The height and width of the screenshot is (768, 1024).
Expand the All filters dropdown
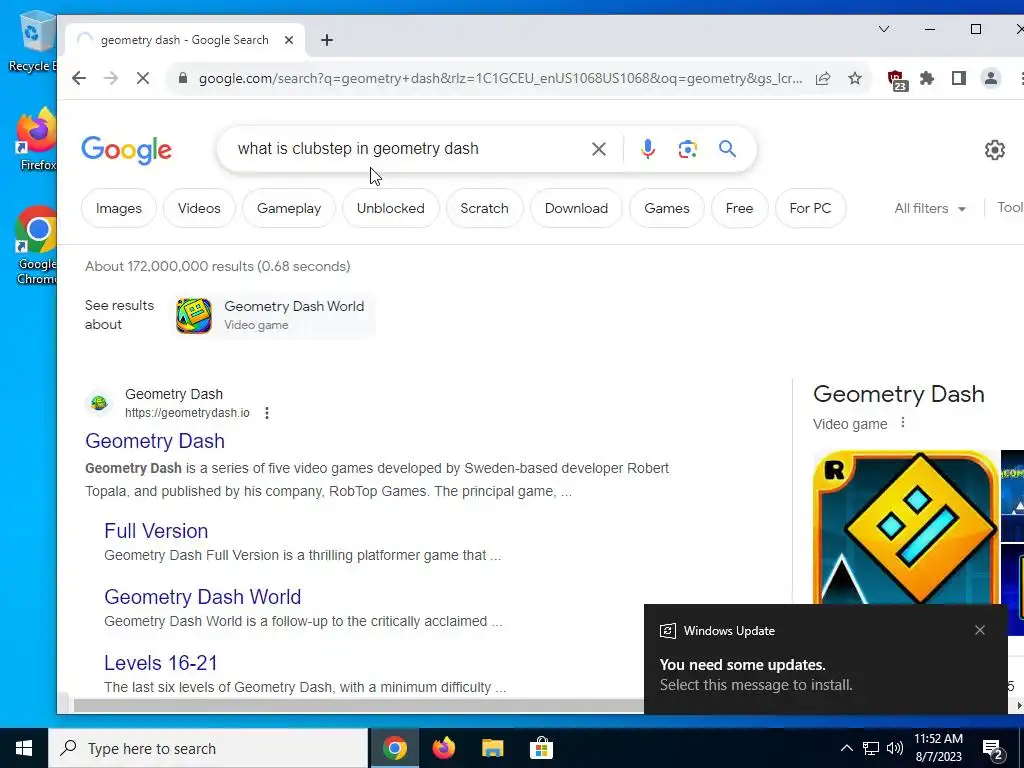click(930, 208)
